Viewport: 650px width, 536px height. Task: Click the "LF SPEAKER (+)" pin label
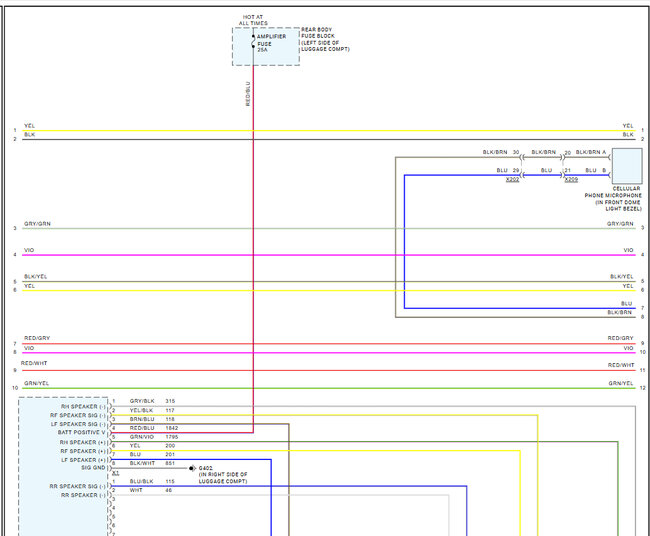(83, 460)
